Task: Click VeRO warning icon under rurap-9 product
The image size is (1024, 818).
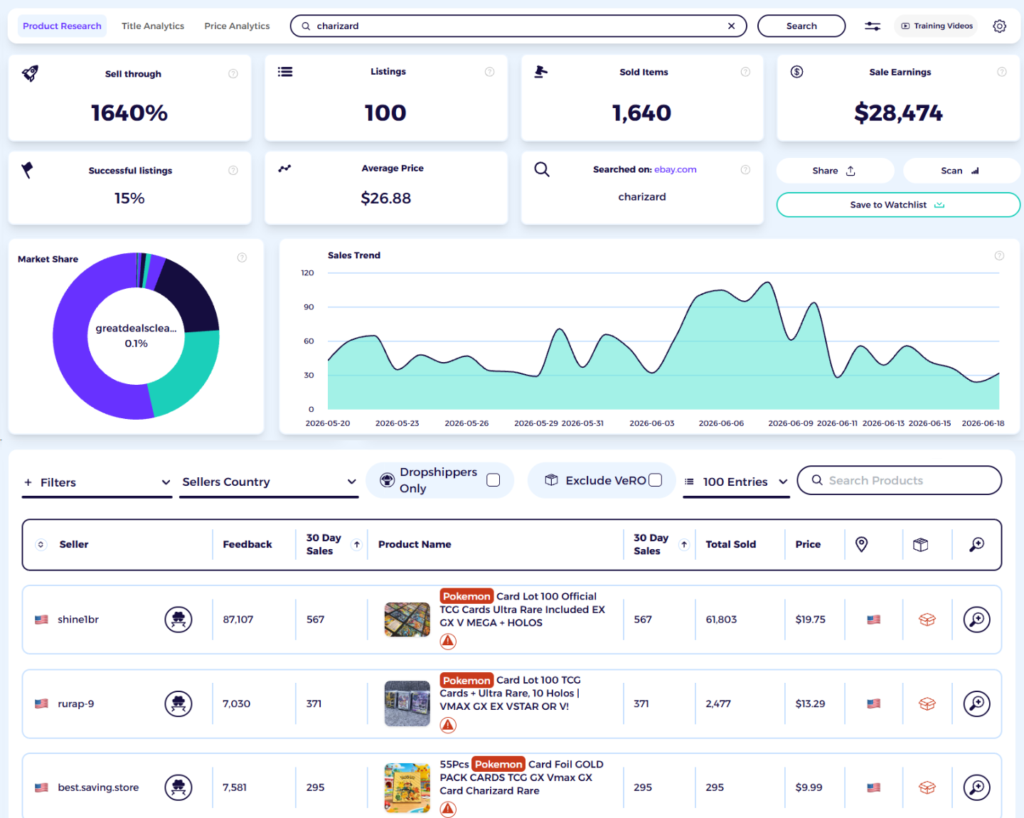Action: coord(448,725)
